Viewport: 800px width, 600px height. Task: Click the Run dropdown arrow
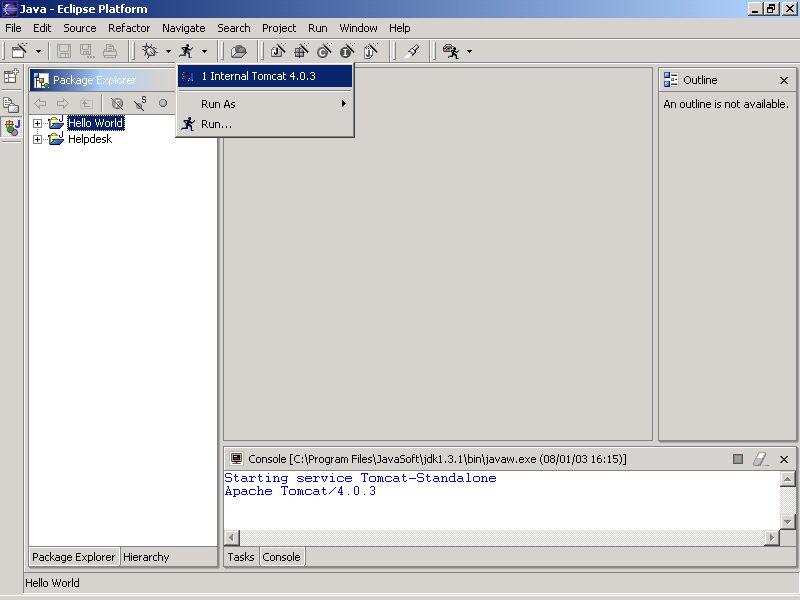[204, 52]
